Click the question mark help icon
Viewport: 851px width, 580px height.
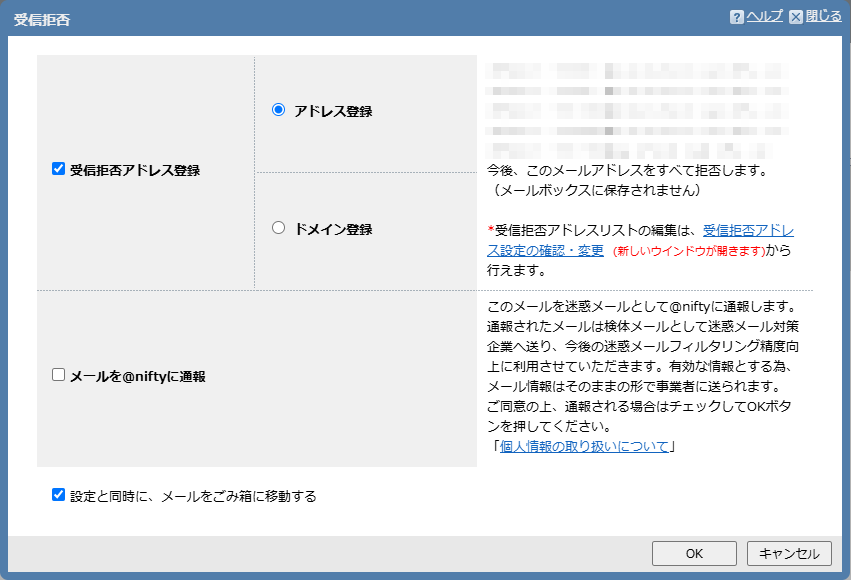click(736, 17)
